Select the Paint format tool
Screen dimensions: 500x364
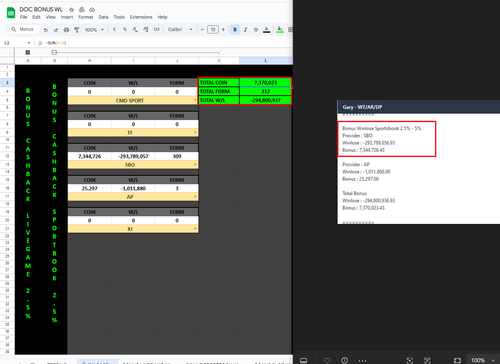click(77, 30)
